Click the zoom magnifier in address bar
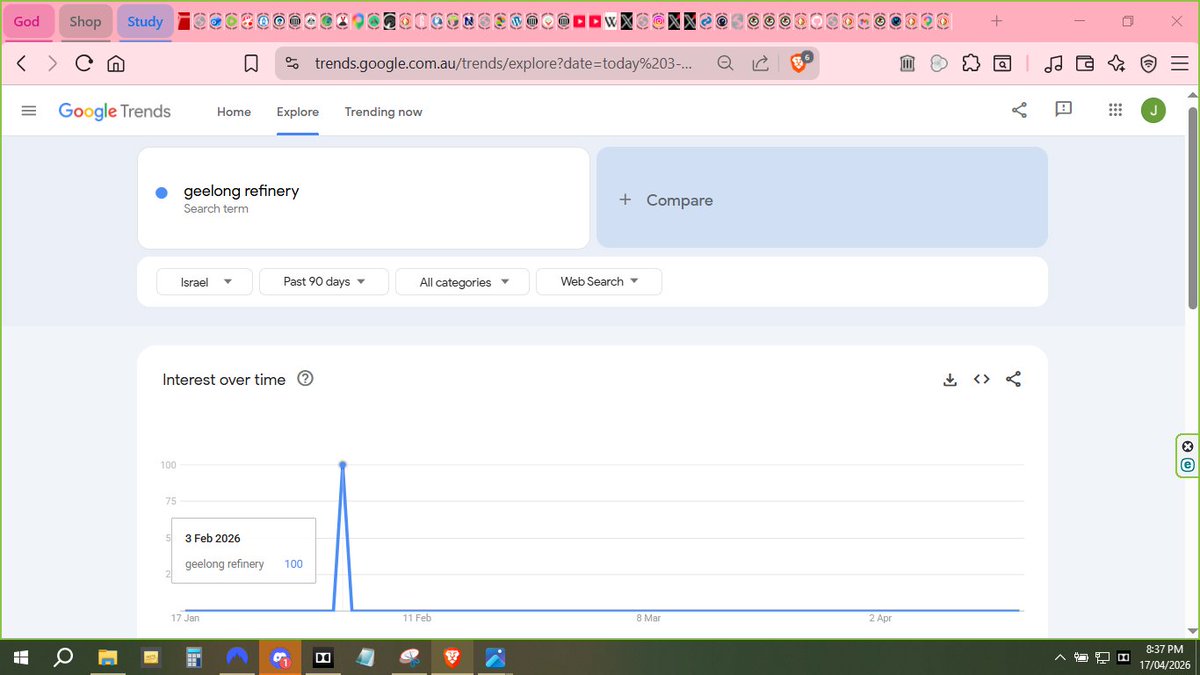The image size is (1200, 675). pos(725,63)
